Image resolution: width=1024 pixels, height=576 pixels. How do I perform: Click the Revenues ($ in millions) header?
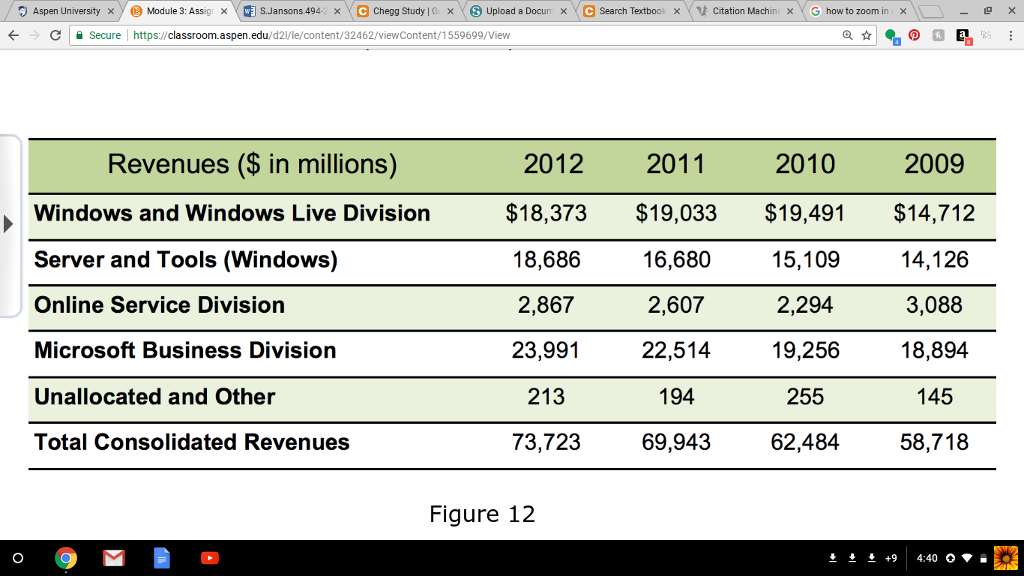(x=252, y=165)
